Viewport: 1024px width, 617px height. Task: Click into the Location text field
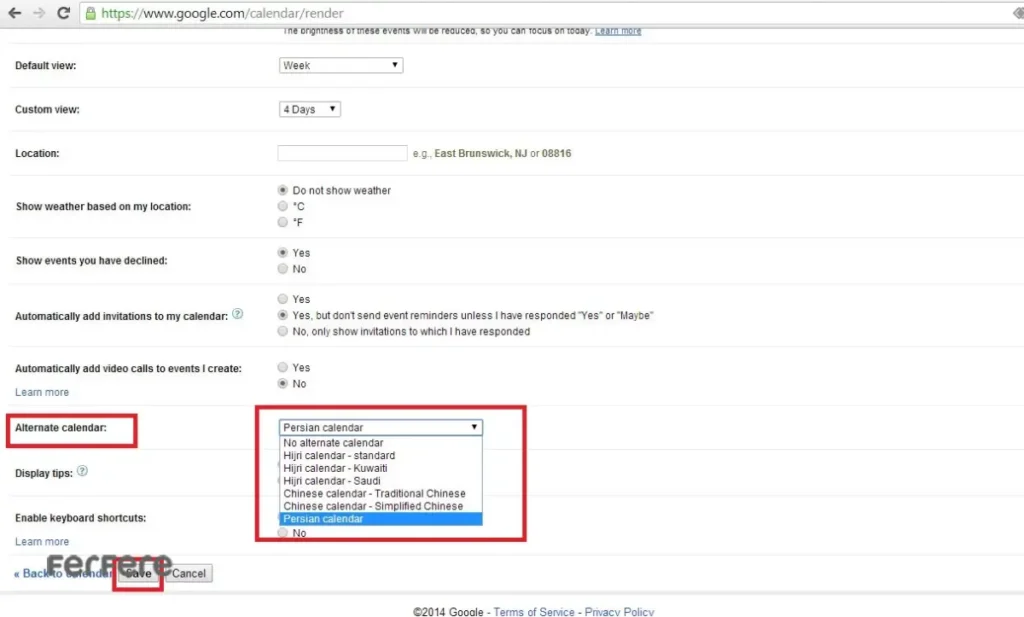342,154
